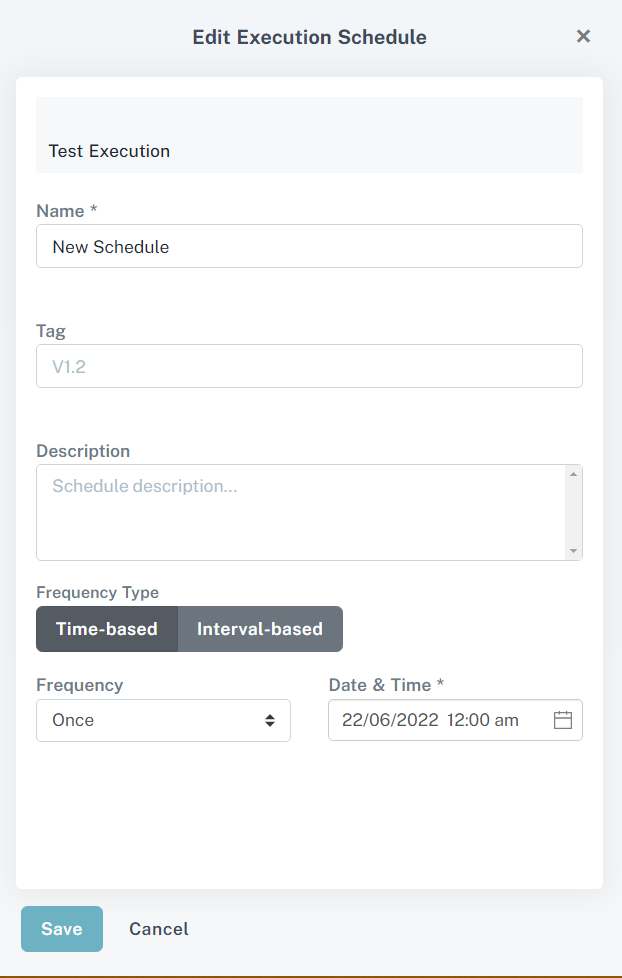Screen dimensions: 622x978
Task: Select the date value 22/06/2022
Action: point(390,720)
